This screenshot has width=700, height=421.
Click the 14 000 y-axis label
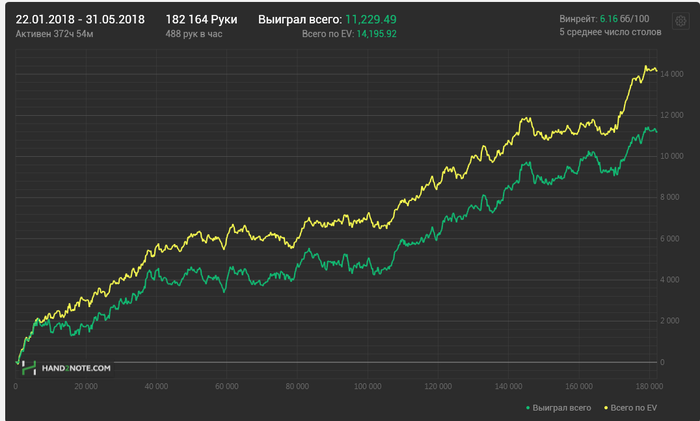pyautogui.click(x=671, y=74)
